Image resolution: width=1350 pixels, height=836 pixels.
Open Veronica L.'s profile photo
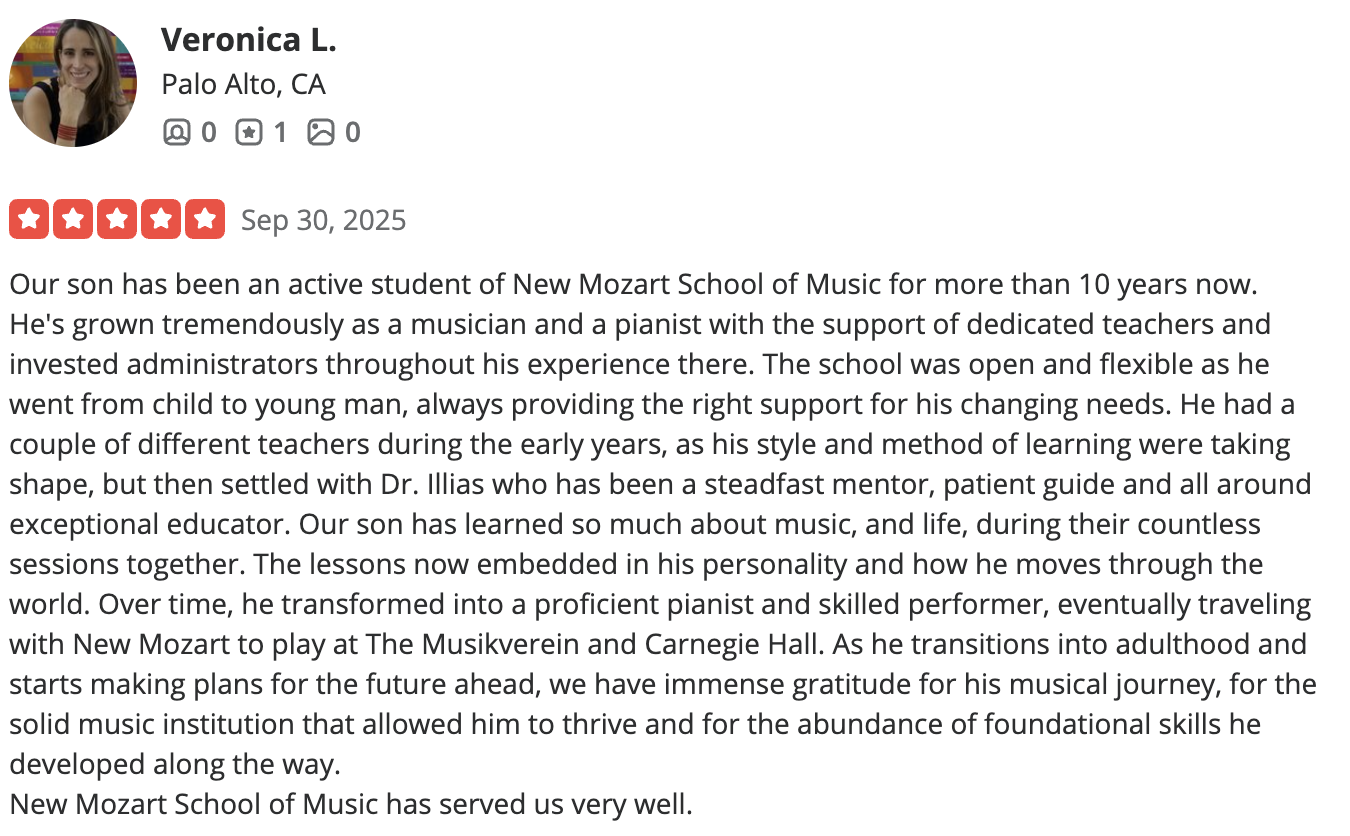[x=73, y=83]
